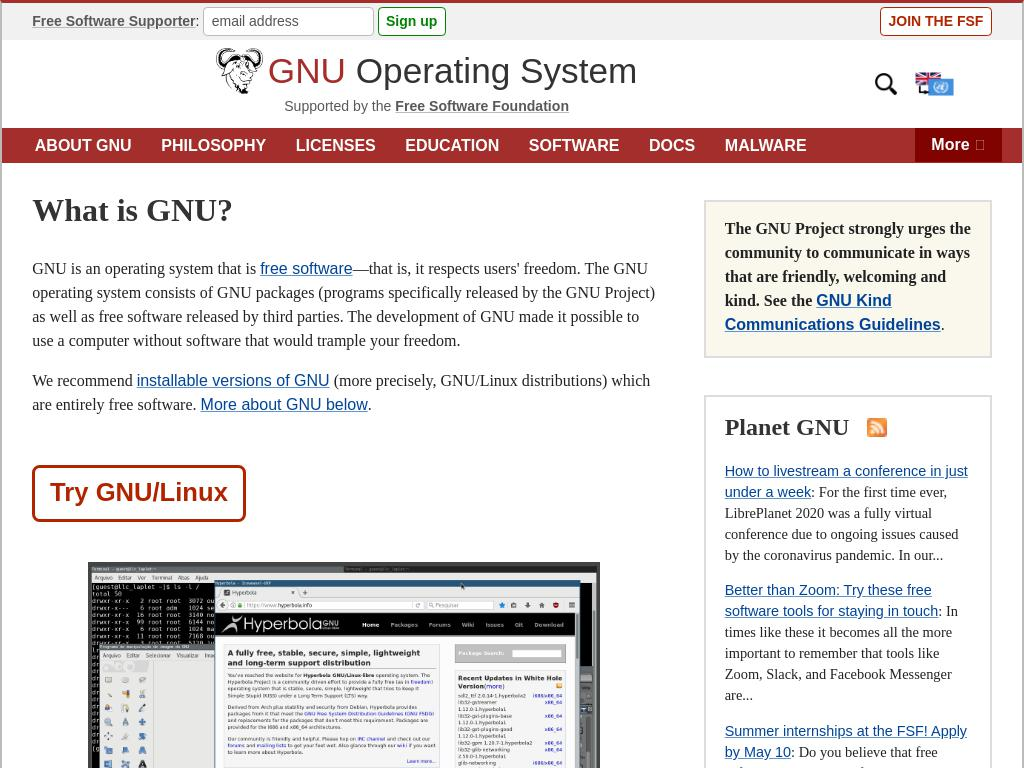This screenshot has width=1024, height=768.
Task: Follow the free software link
Action: 306,268
